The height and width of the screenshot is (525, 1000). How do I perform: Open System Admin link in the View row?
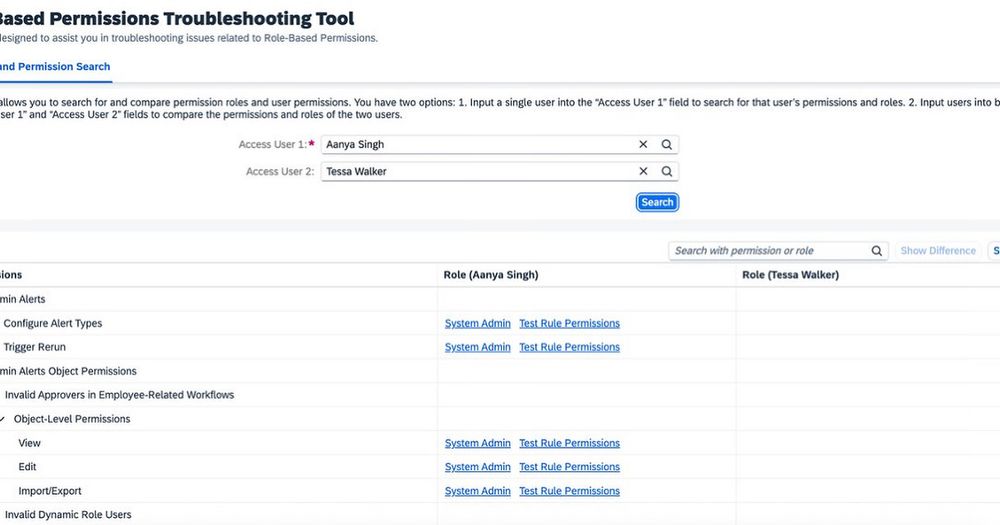click(x=477, y=444)
